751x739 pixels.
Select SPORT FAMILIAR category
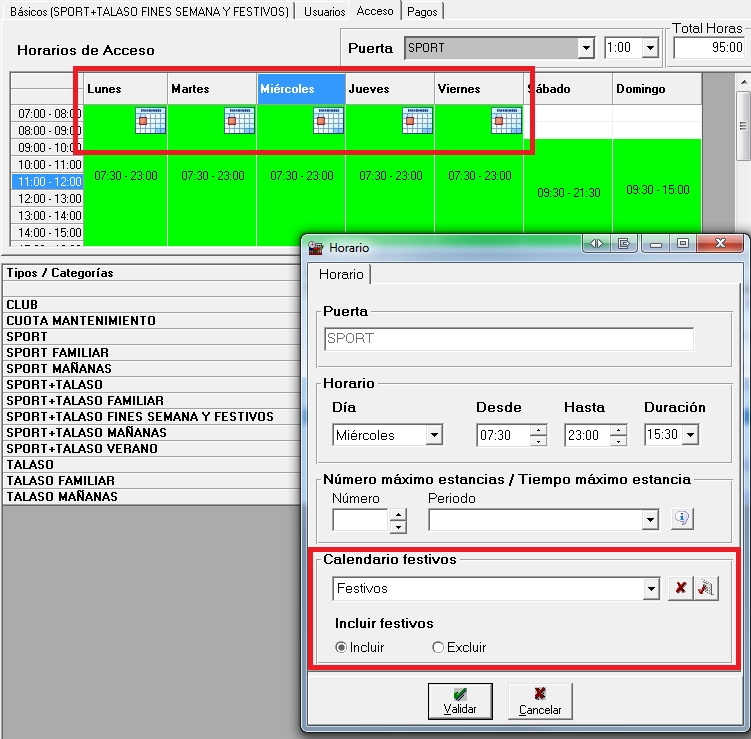[151, 352]
